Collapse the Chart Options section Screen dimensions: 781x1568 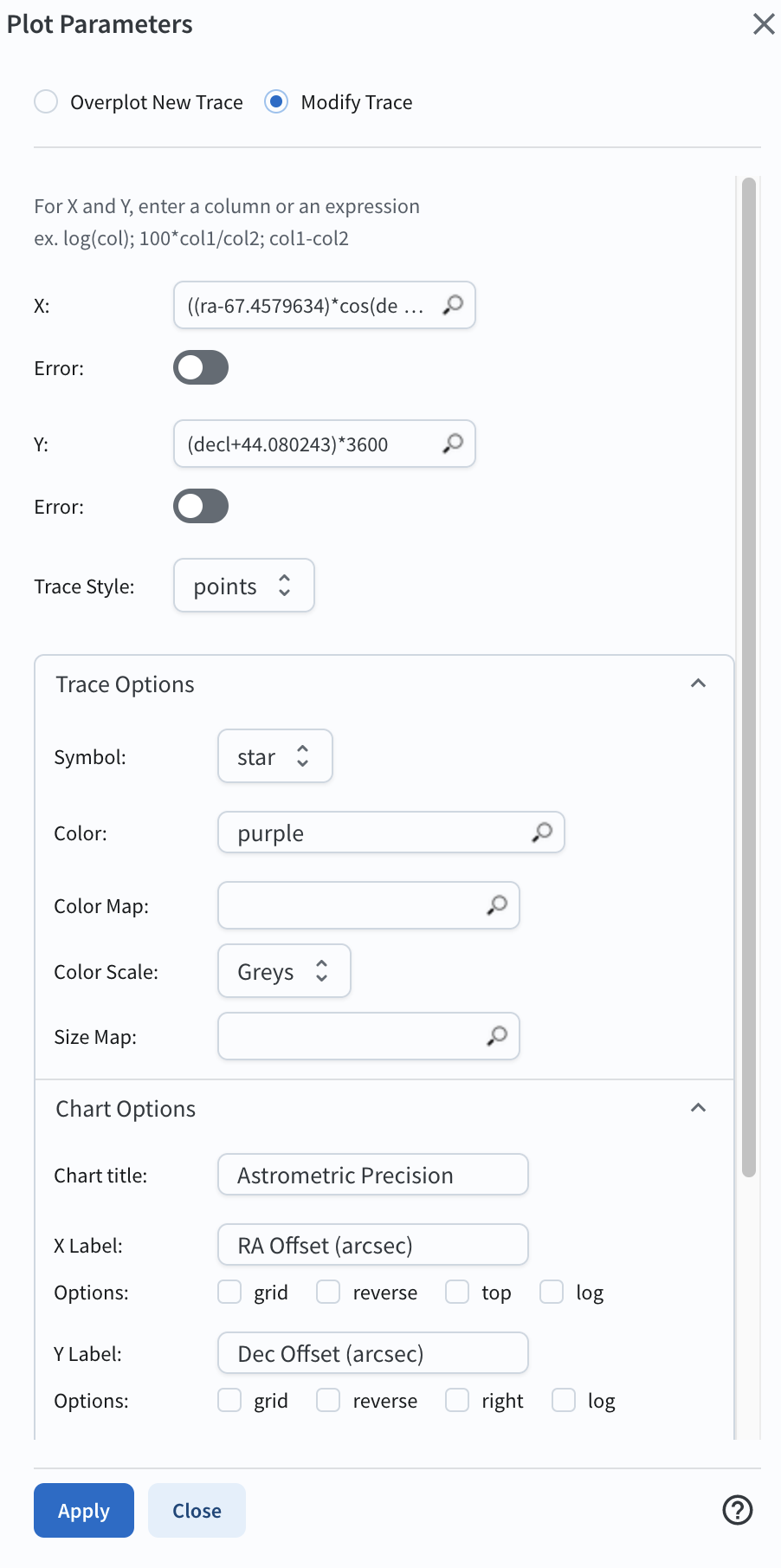click(x=698, y=1108)
